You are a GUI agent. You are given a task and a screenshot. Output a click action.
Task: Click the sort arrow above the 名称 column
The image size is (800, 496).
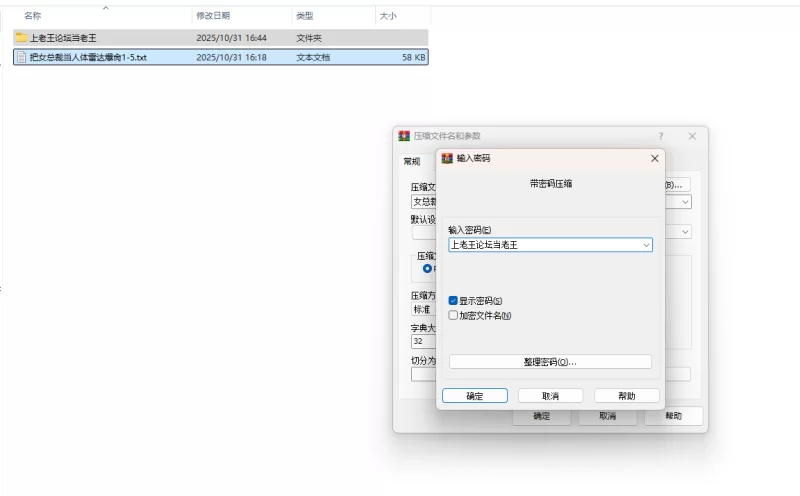105,8
